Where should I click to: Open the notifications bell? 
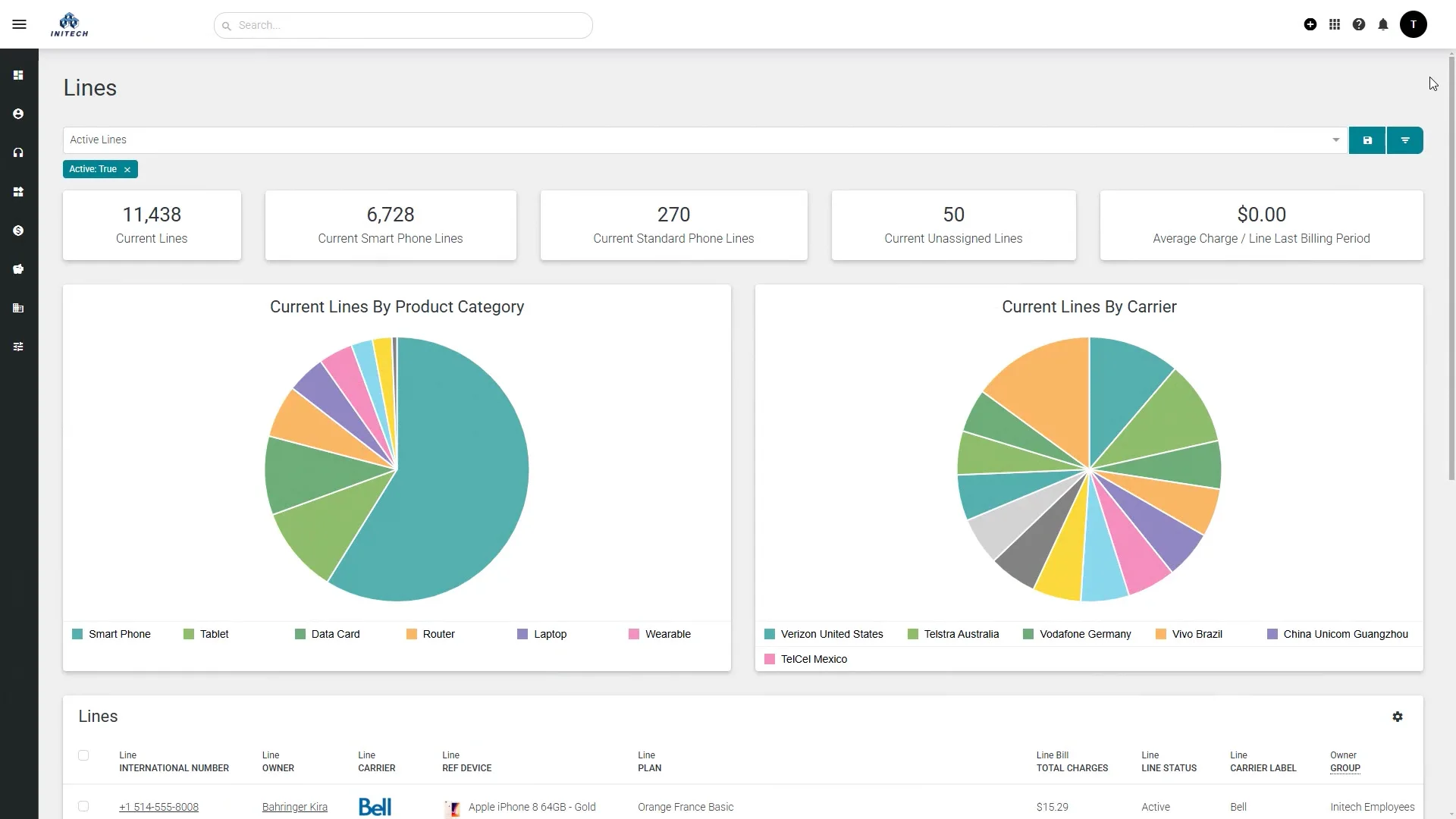[1383, 25]
